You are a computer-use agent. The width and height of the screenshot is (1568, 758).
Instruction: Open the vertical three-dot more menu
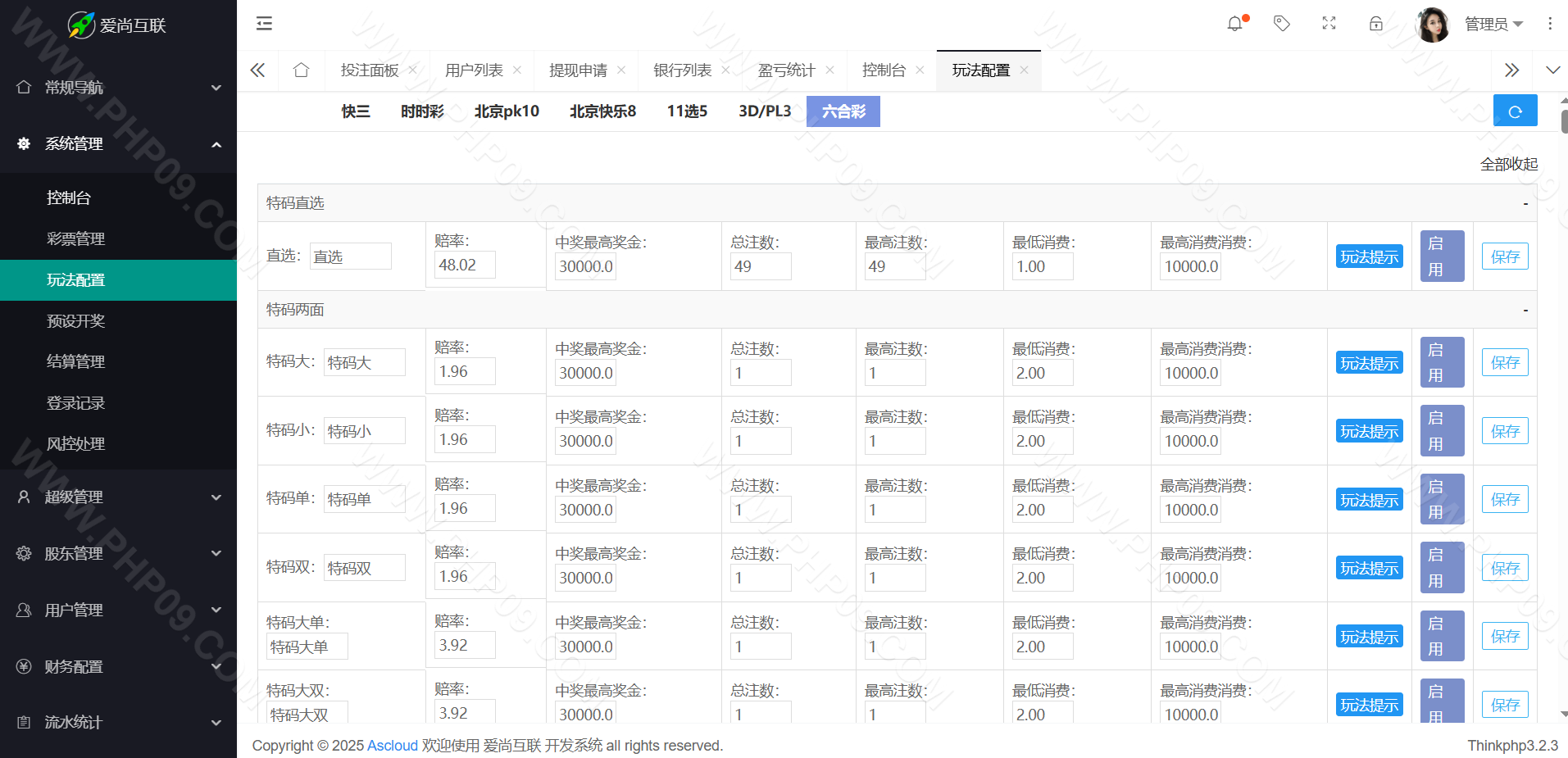pyautogui.click(x=1549, y=24)
